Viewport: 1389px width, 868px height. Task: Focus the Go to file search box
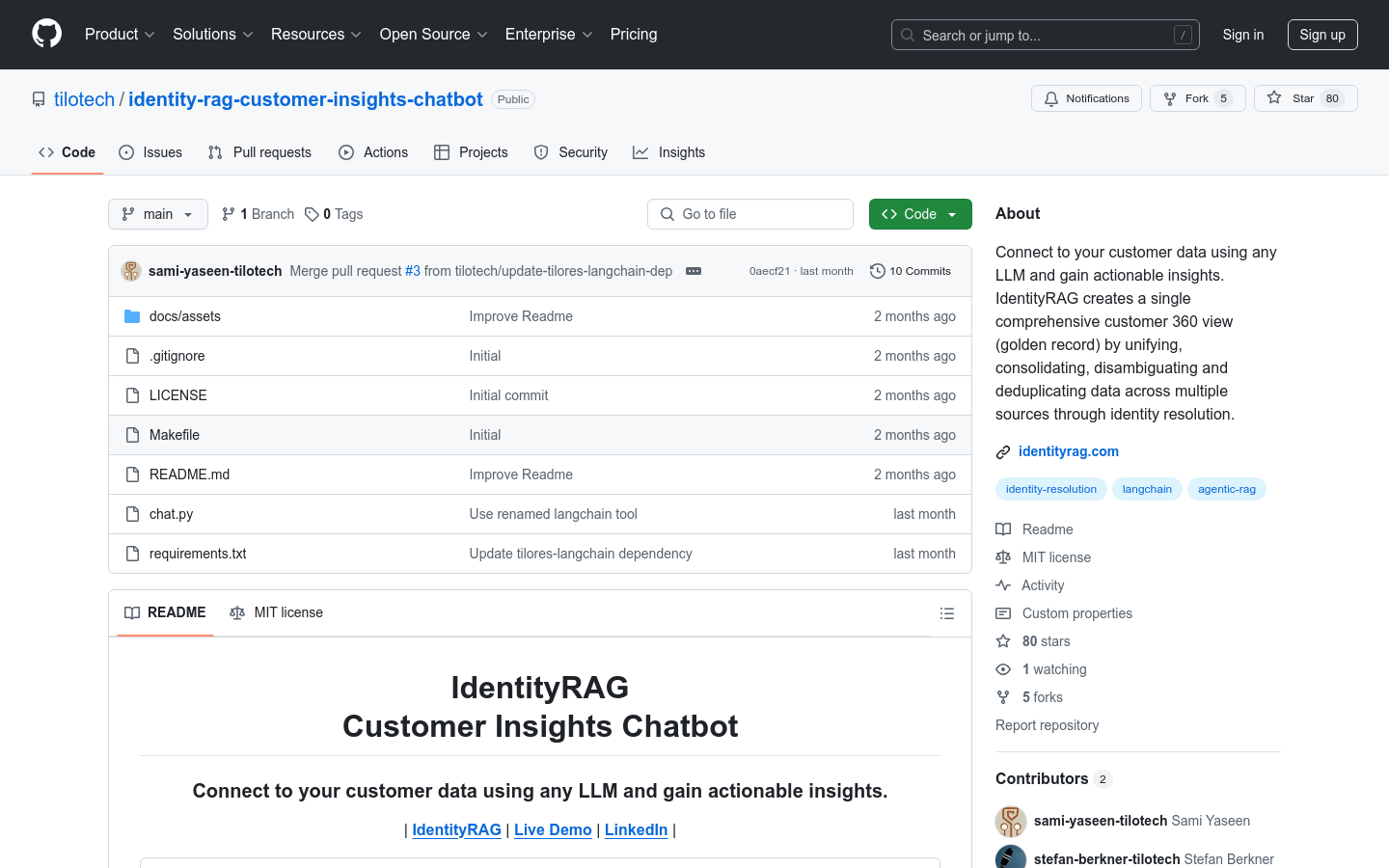coord(750,214)
